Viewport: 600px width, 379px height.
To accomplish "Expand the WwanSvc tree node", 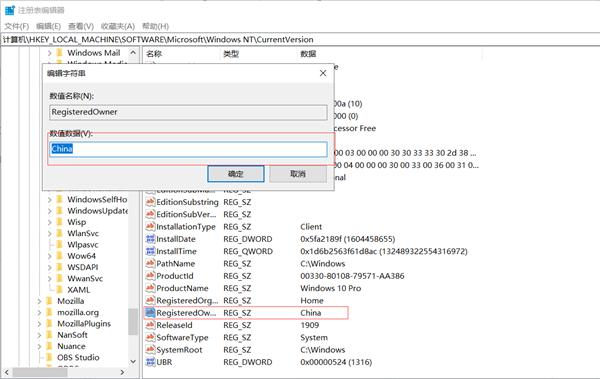I will click(50, 279).
